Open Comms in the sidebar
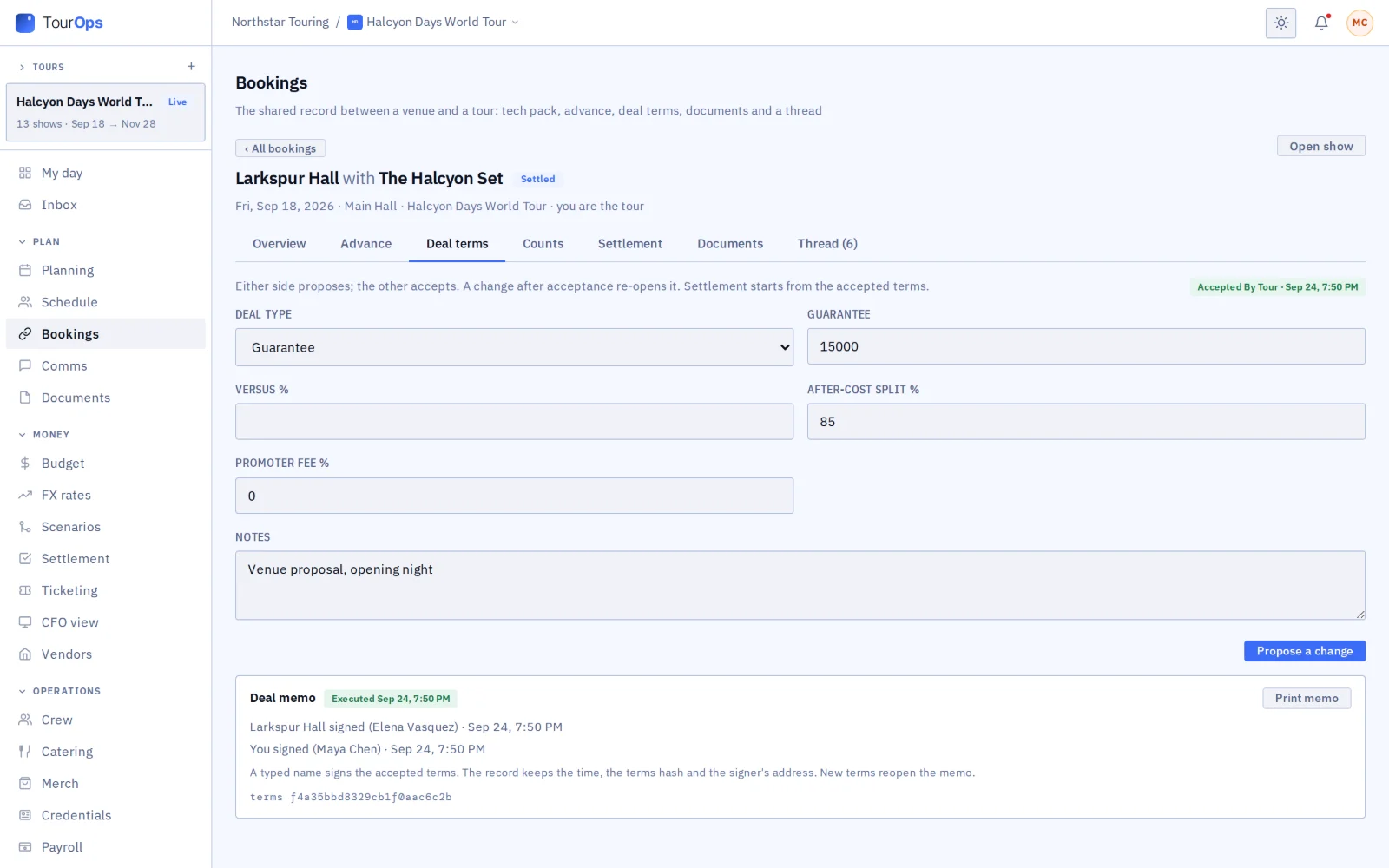 pyautogui.click(x=106, y=366)
